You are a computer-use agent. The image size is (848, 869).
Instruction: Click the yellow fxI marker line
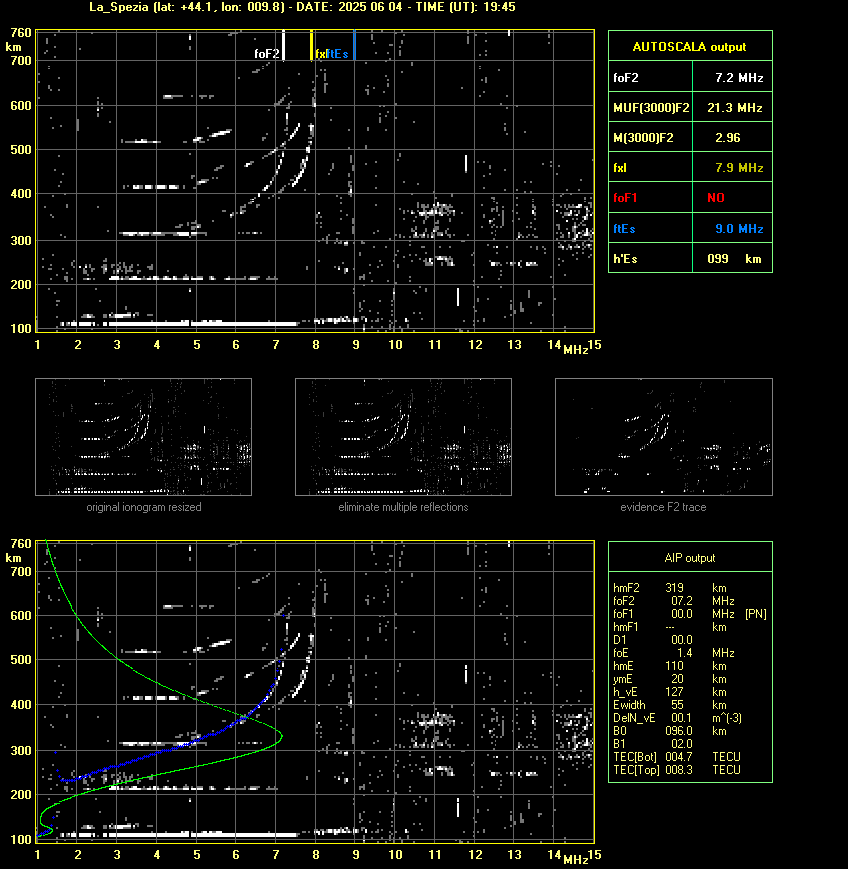click(311, 45)
